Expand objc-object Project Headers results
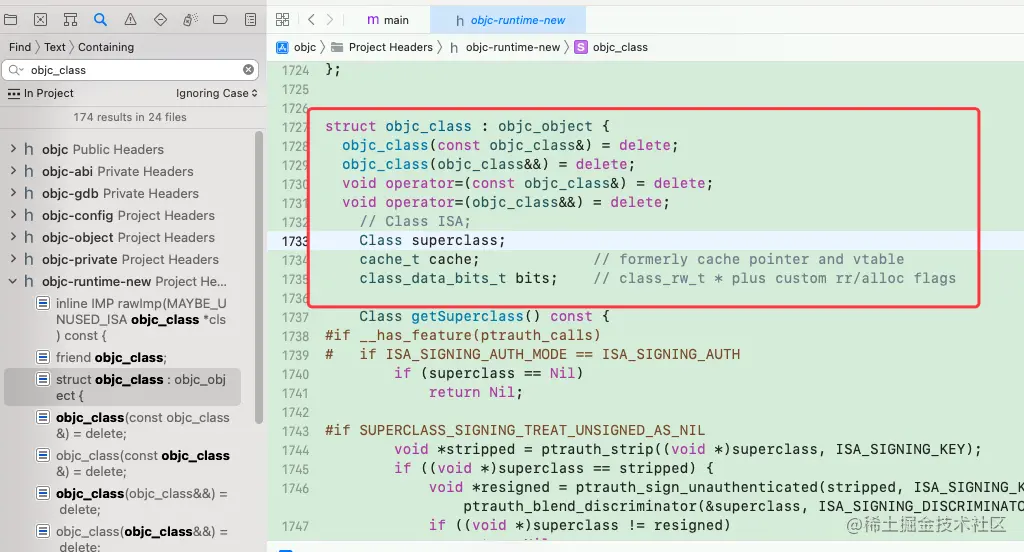The width and height of the screenshot is (1024, 552). point(13,237)
